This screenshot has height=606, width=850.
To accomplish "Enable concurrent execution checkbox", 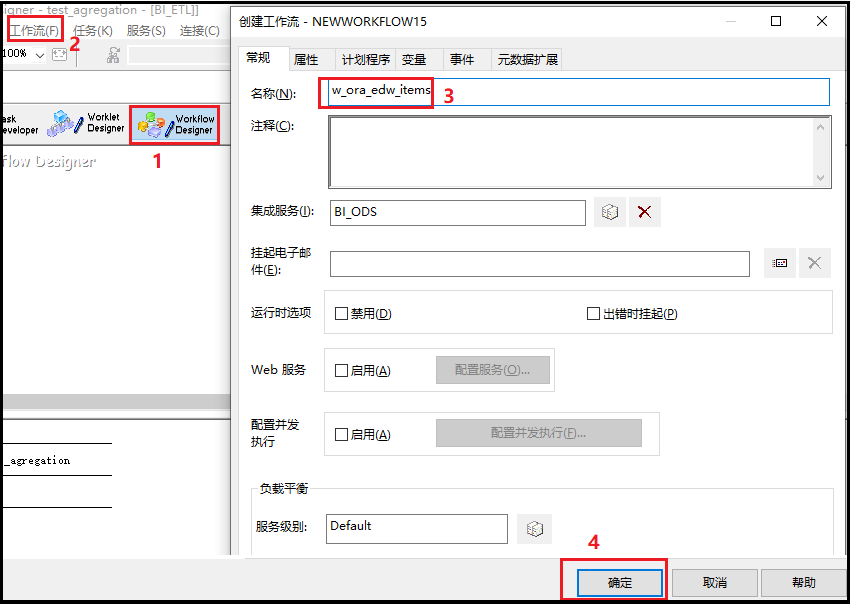I will pos(341,433).
